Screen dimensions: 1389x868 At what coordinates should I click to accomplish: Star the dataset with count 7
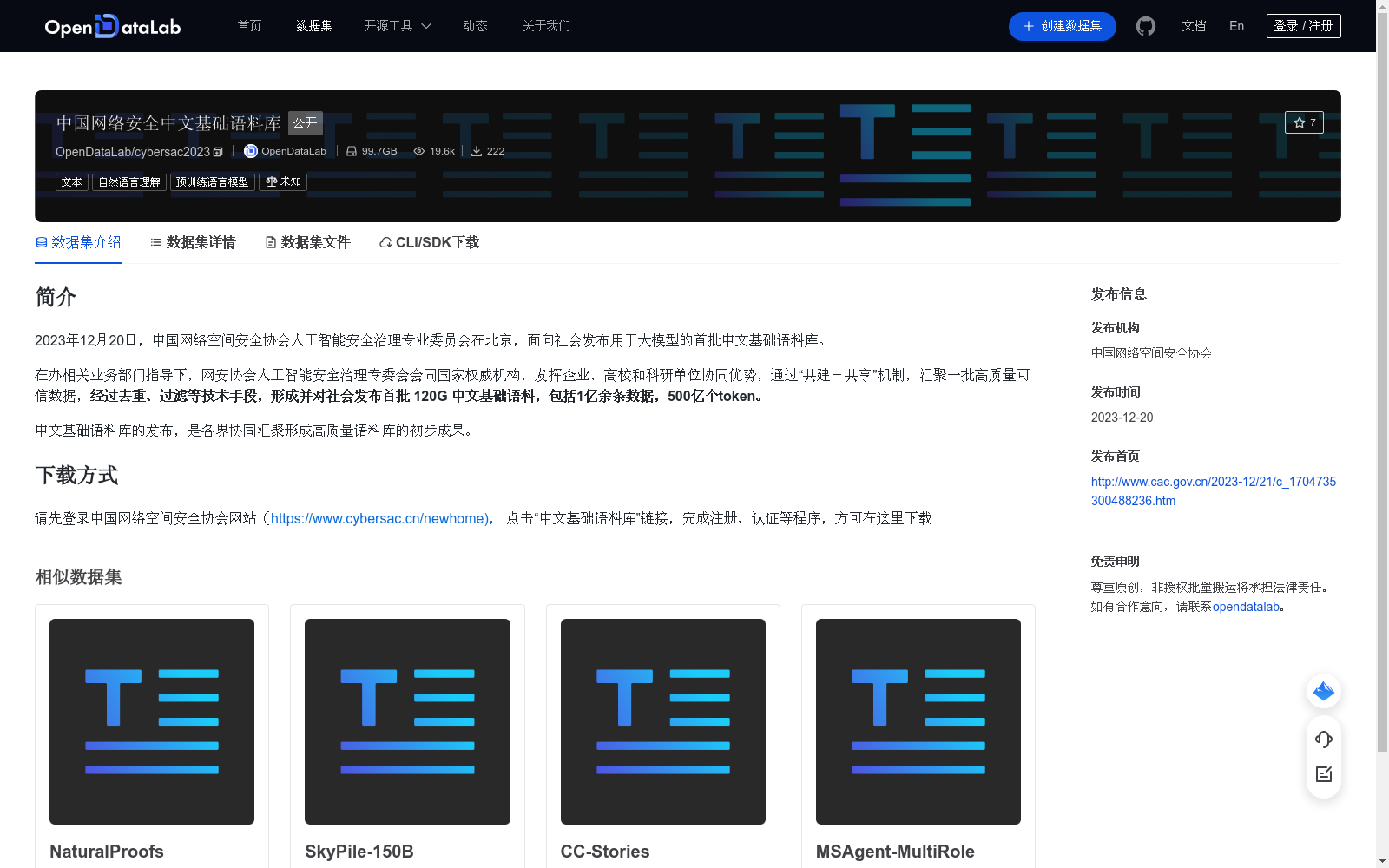click(1304, 122)
